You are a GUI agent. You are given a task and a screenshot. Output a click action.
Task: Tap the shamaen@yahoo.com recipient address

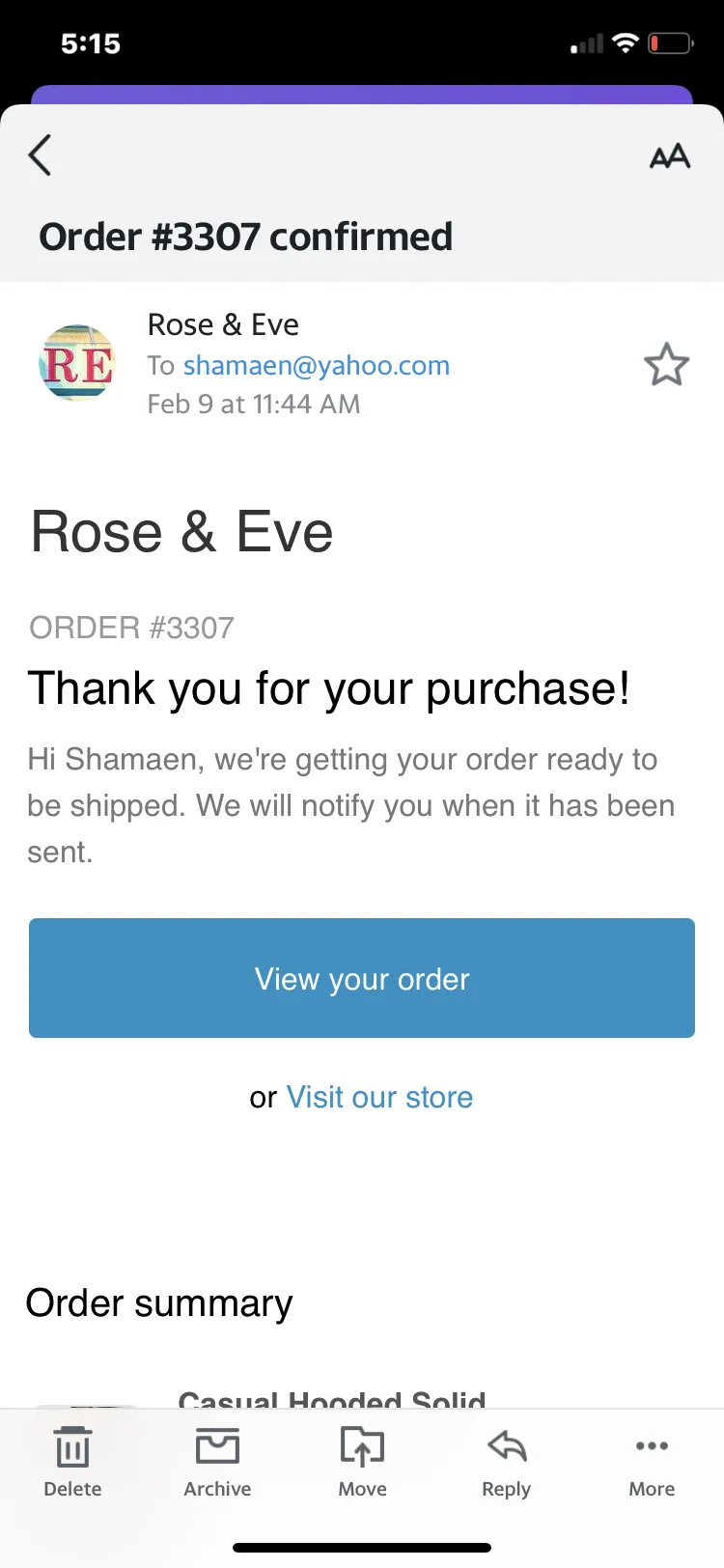pos(317,365)
